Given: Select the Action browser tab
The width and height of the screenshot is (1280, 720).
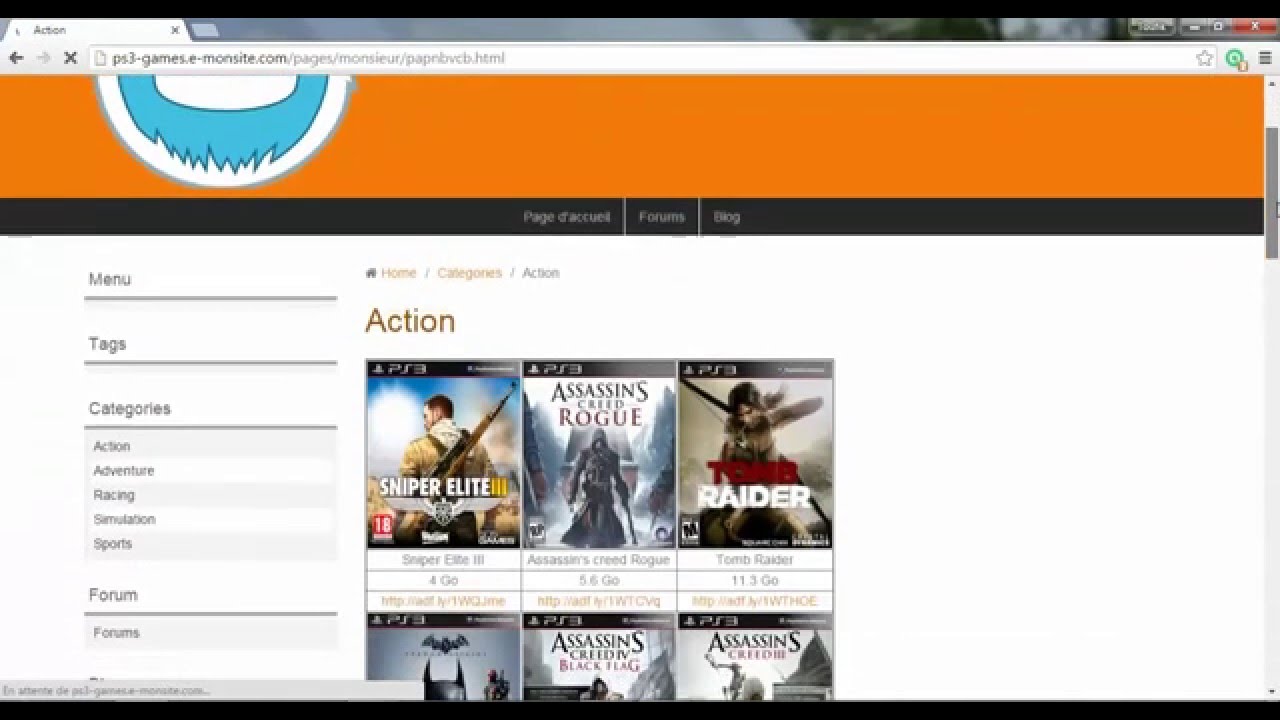Looking at the screenshot, I should (x=95, y=30).
